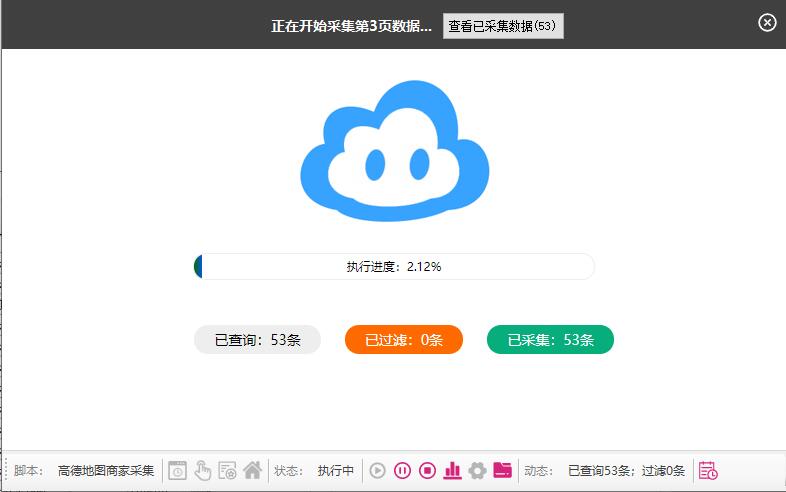This screenshot has height=492, width=786.
Task: Click the browser window timer icon
Action: [x=177, y=470]
